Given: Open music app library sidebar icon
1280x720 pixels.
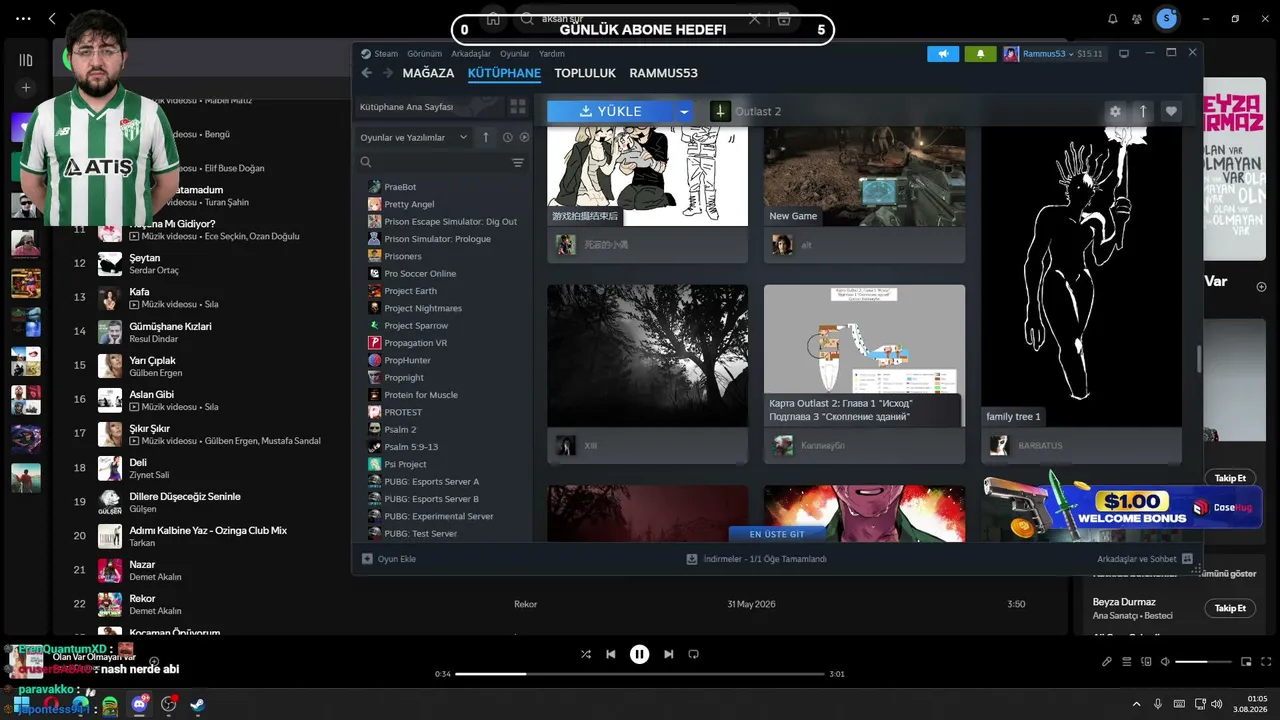Looking at the screenshot, I should (26, 60).
